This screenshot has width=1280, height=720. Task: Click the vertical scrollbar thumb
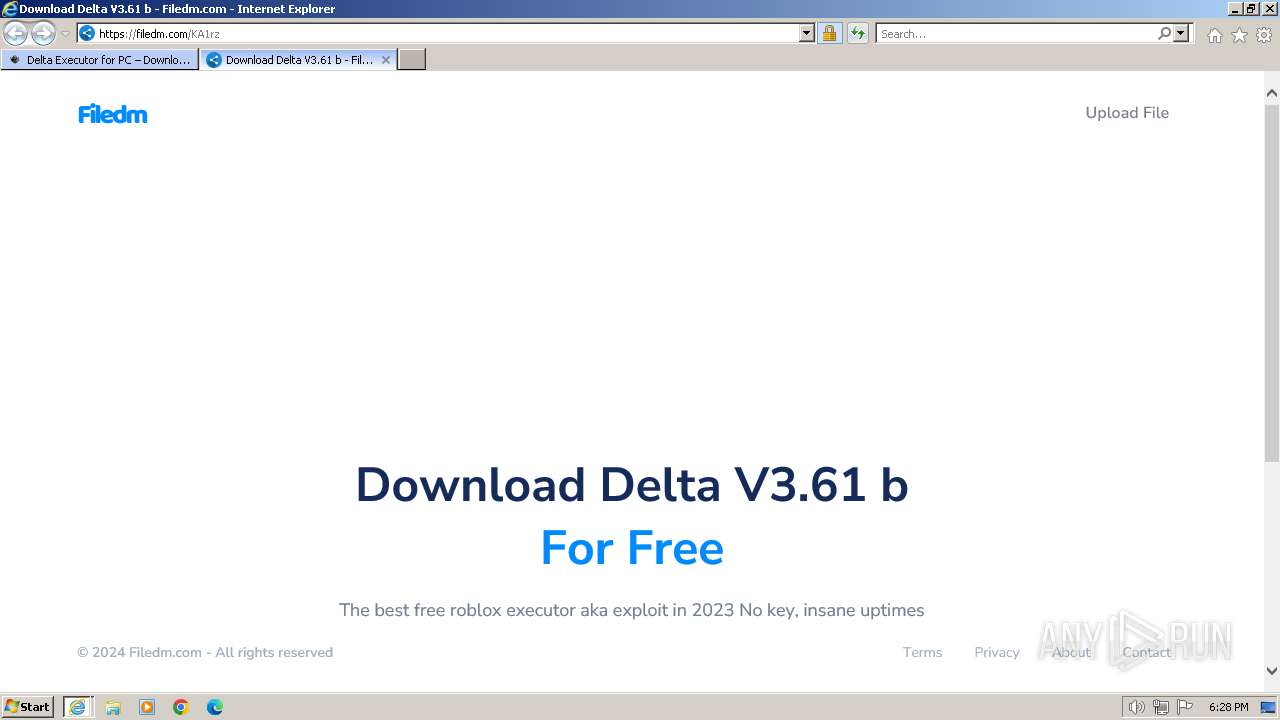(x=1272, y=282)
